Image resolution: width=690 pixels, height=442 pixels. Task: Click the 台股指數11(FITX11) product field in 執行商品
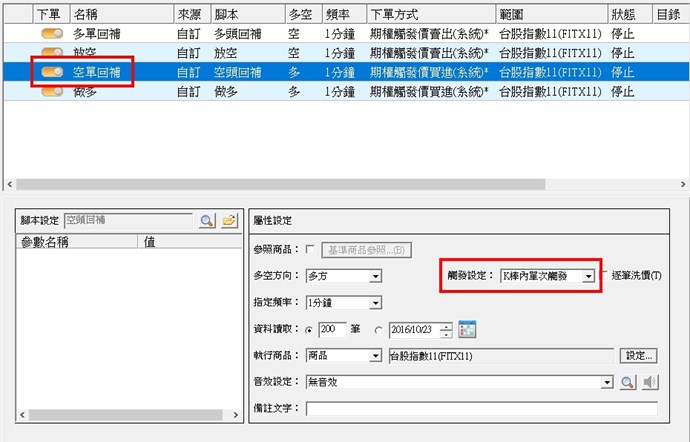pos(501,356)
